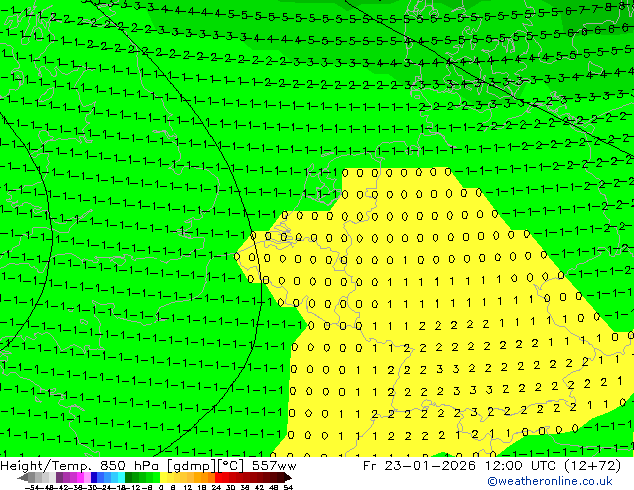Click the legend label -54

[x=33, y=487]
